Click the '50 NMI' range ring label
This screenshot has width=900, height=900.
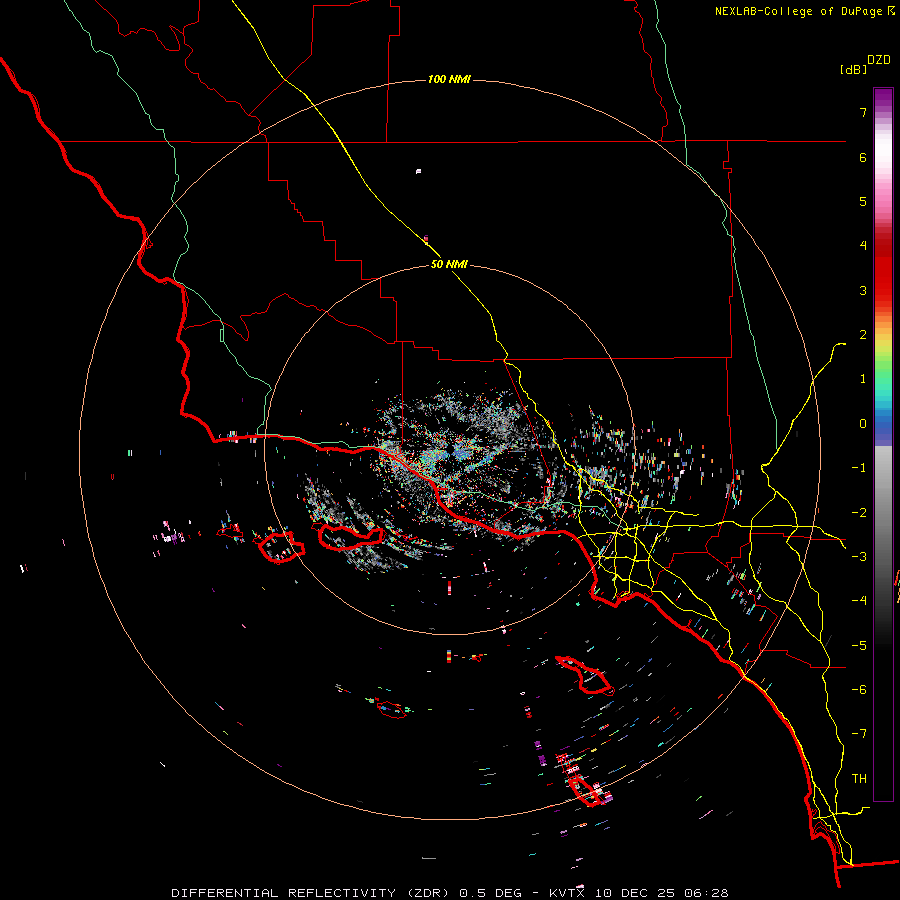[449, 265]
